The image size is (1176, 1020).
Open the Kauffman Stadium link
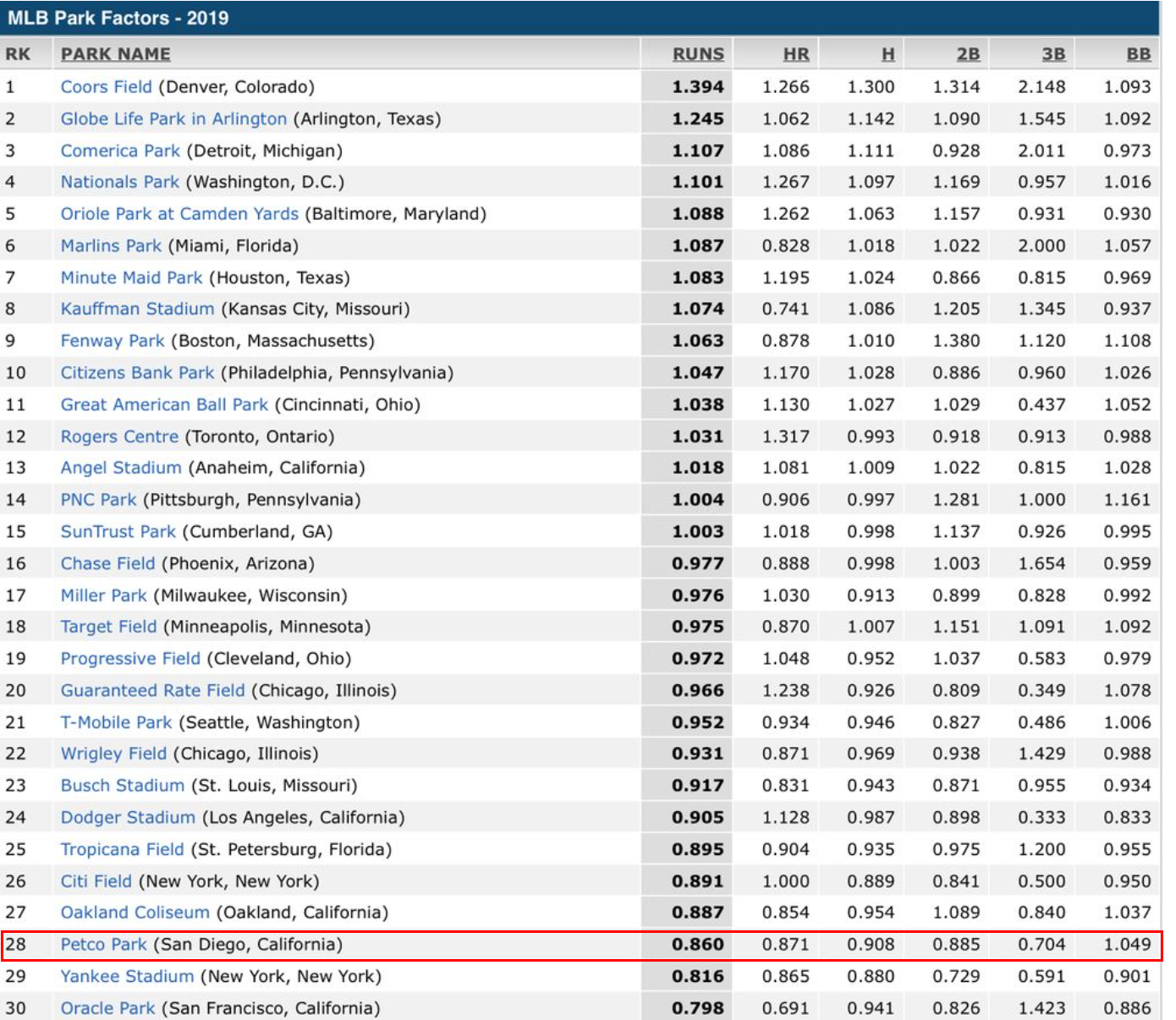[x=137, y=309]
